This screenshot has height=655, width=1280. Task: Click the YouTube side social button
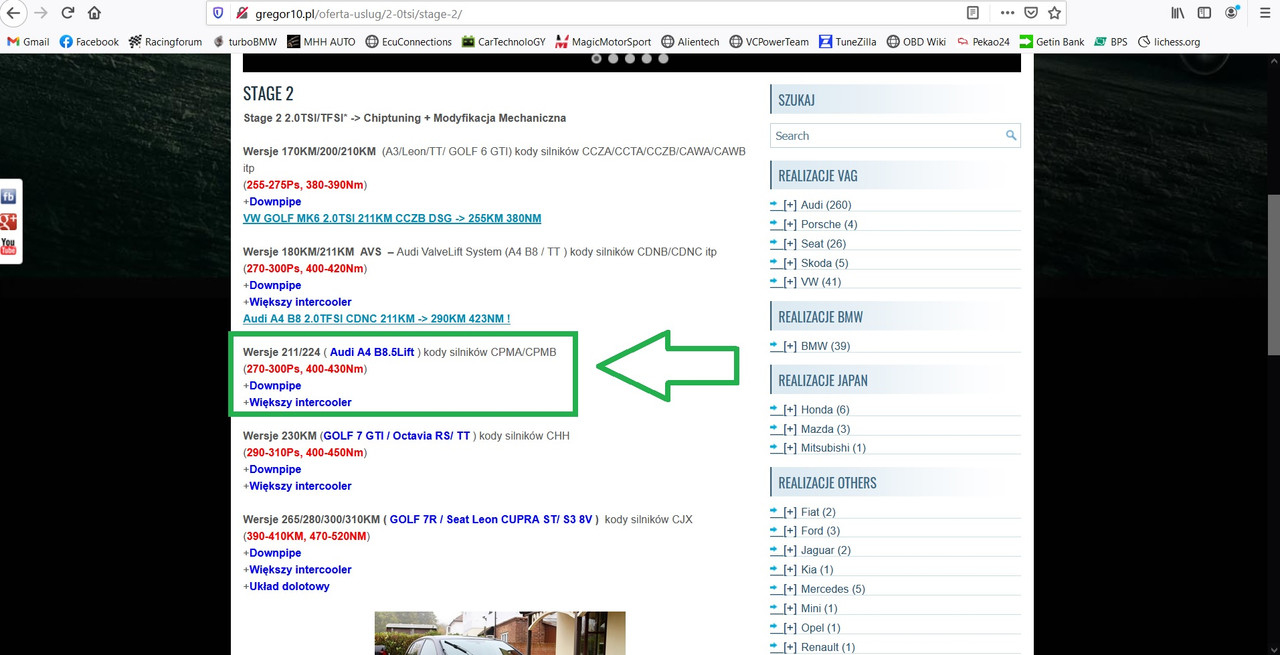tap(8, 246)
